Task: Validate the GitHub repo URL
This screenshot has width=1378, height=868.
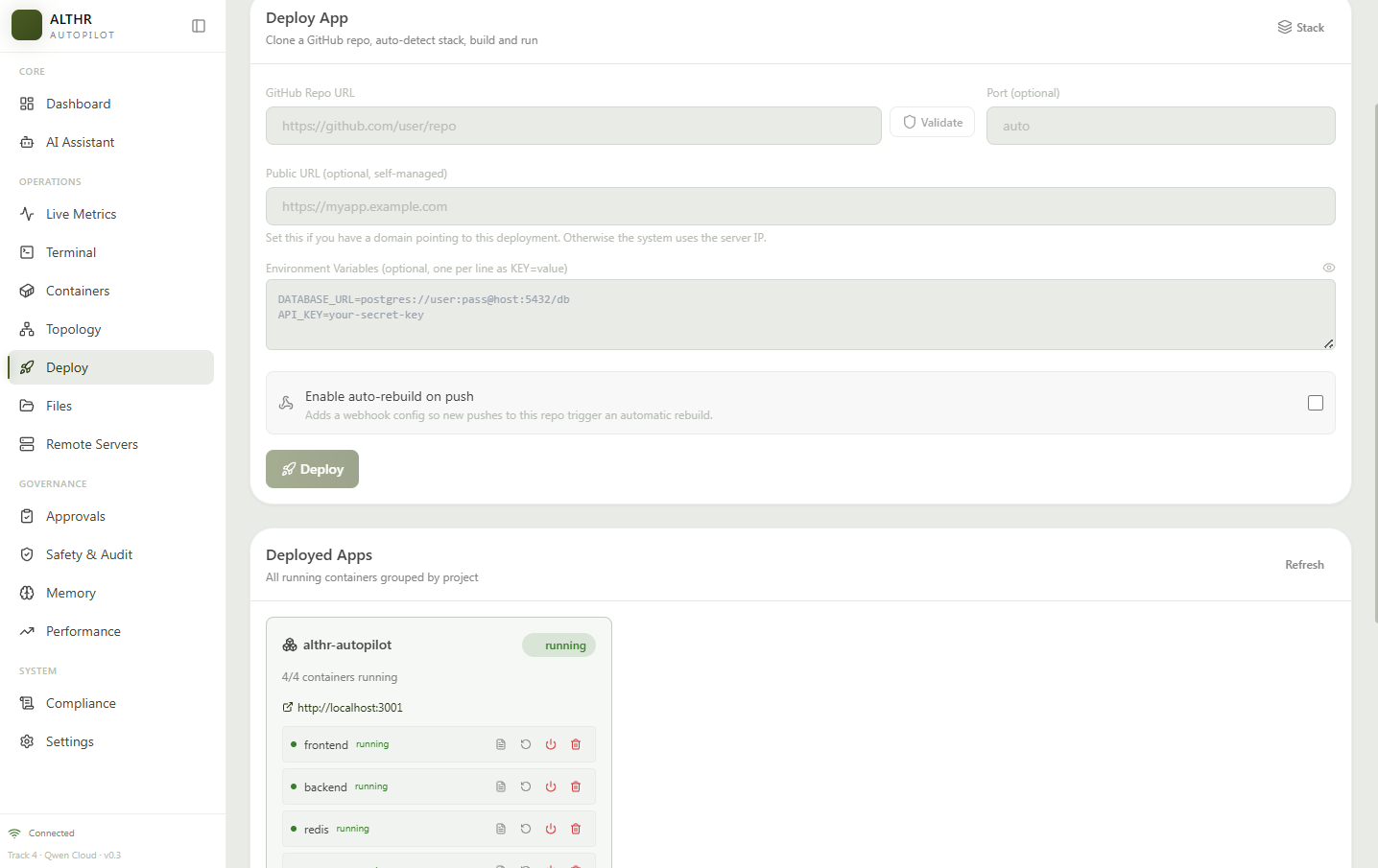Action: 933,122
